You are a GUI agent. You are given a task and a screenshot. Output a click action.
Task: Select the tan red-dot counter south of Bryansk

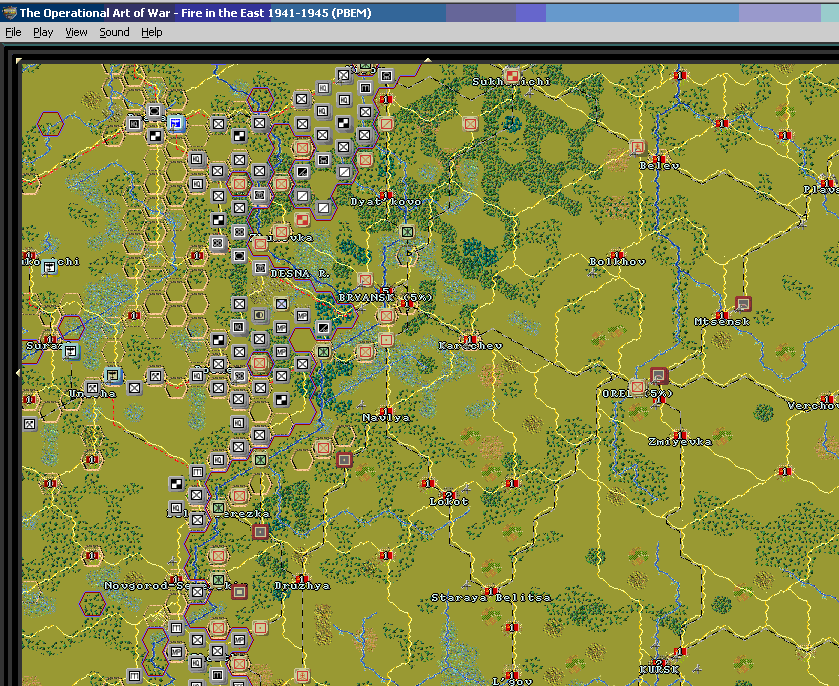point(386,340)
